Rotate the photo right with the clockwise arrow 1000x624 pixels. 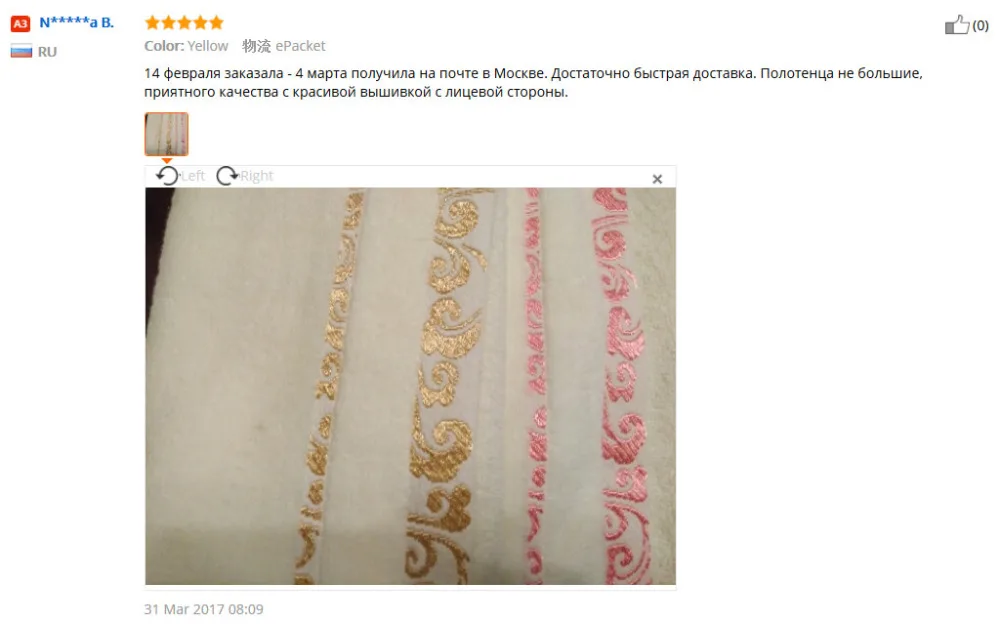226,175
